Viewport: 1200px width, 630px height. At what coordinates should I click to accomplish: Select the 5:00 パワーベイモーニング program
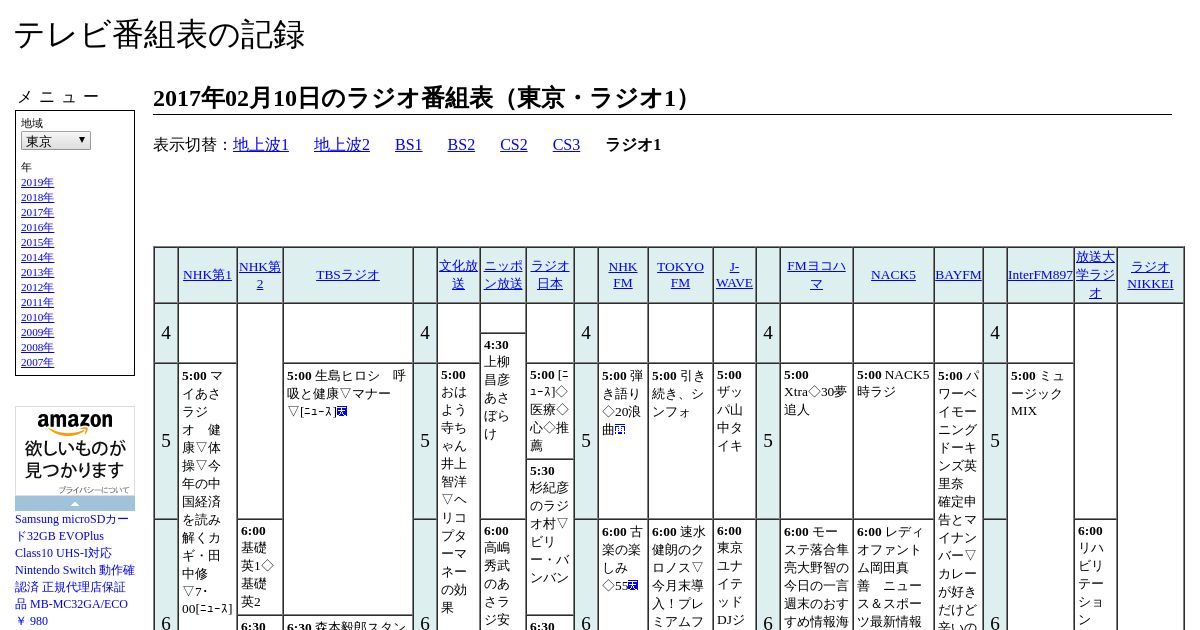[x=958, y=497]
